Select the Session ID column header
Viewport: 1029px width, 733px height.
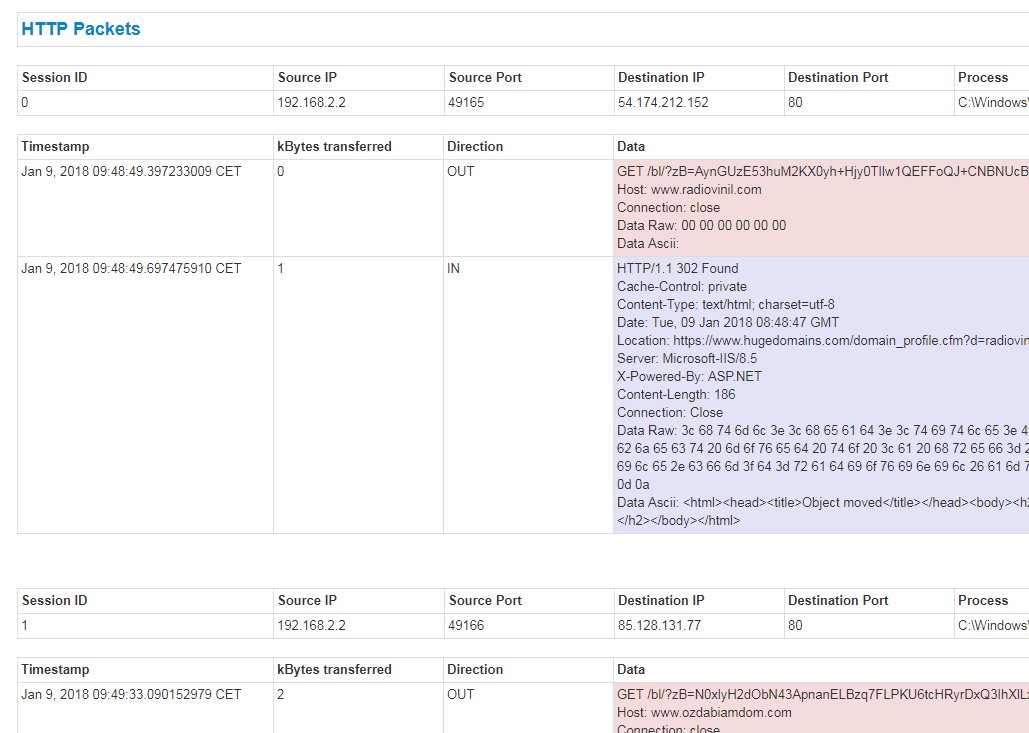[55, 77]
